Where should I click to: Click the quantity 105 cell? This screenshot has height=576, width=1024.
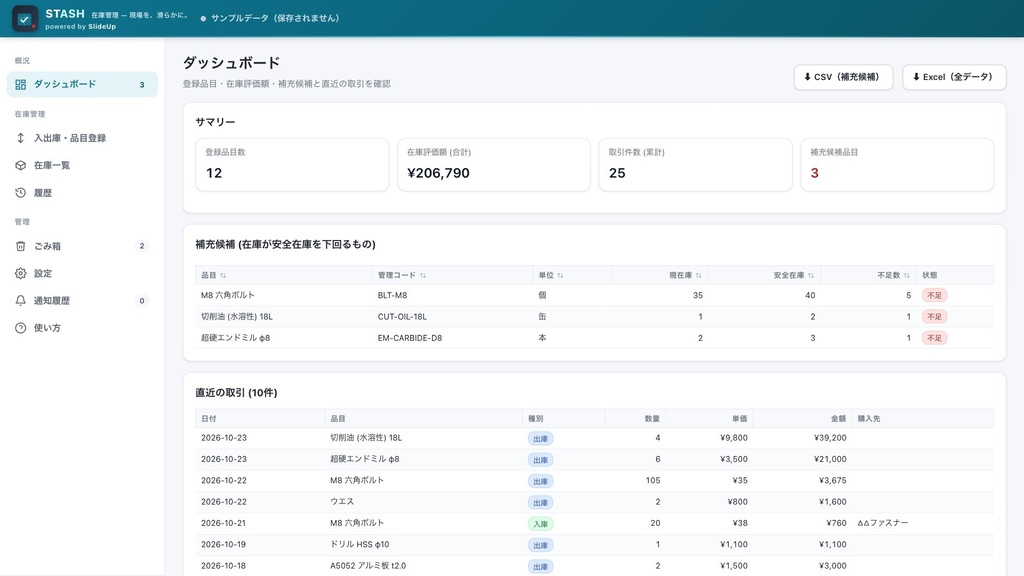click(653, 480)
